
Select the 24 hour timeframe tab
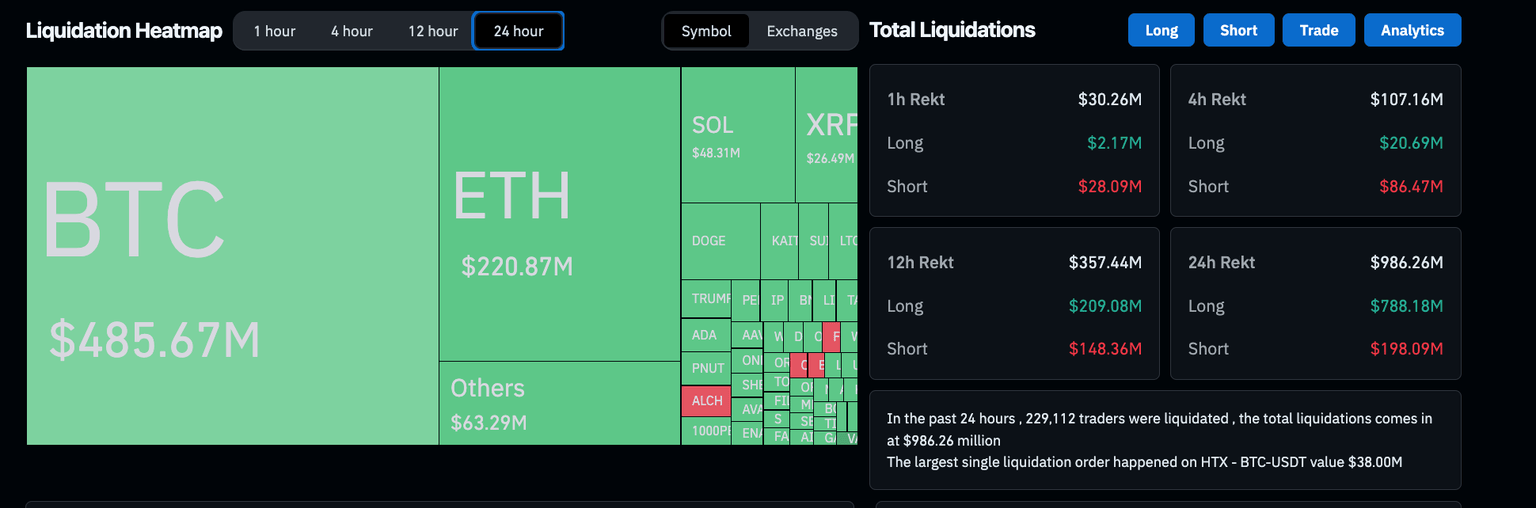(x=518, y=31)
